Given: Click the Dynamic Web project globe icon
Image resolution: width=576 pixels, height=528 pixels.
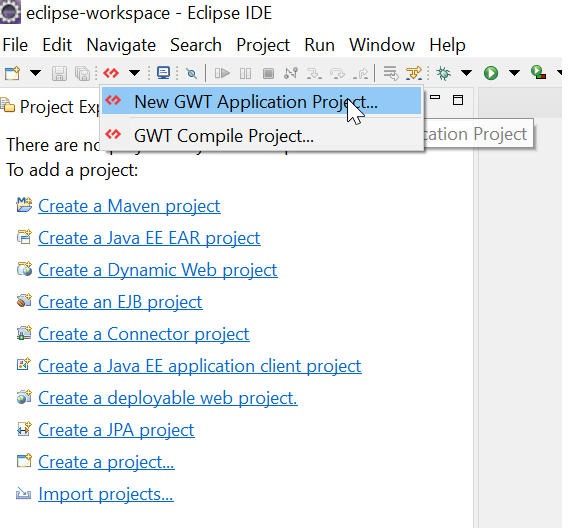Looking at the screenshot, I should click(24, 269).
